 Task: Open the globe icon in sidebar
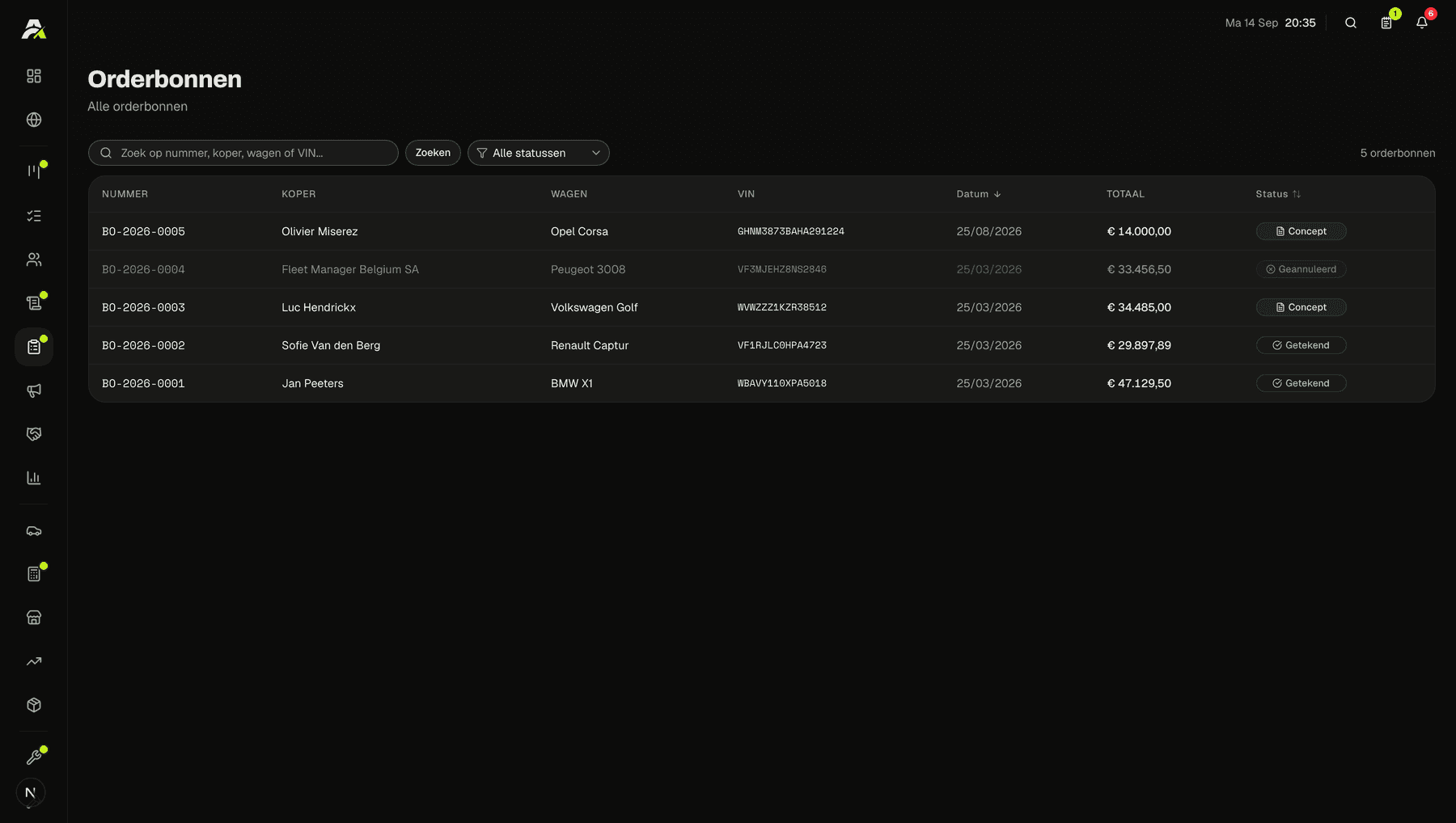coord(34,120)
